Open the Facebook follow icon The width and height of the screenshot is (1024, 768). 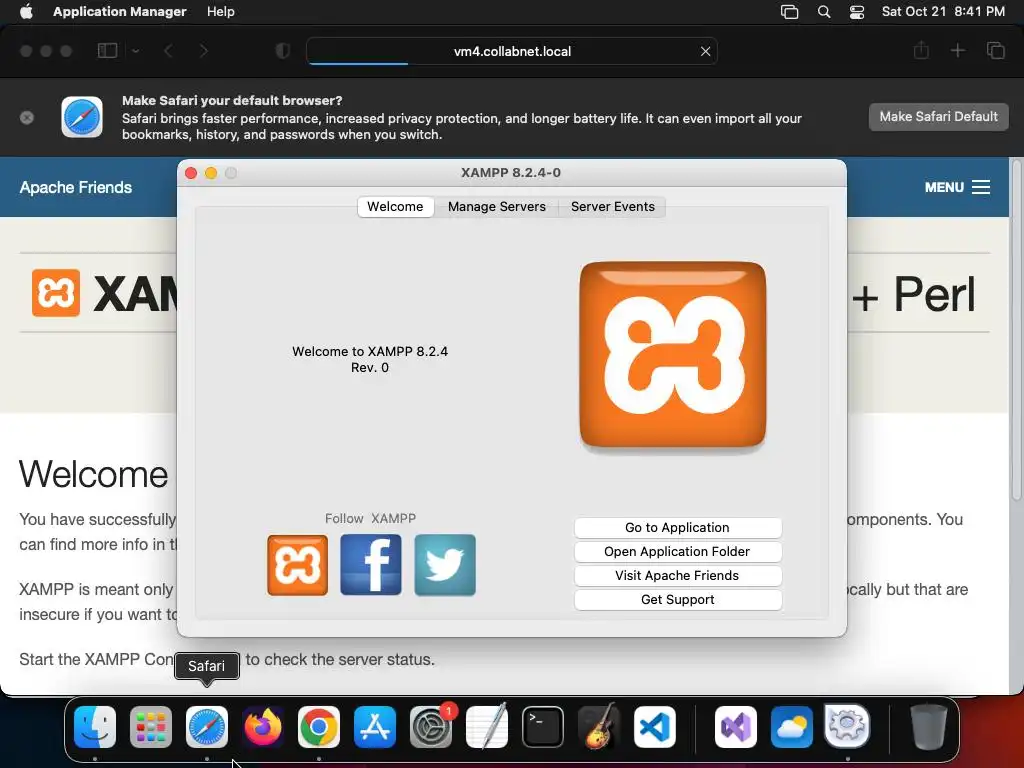371,565
